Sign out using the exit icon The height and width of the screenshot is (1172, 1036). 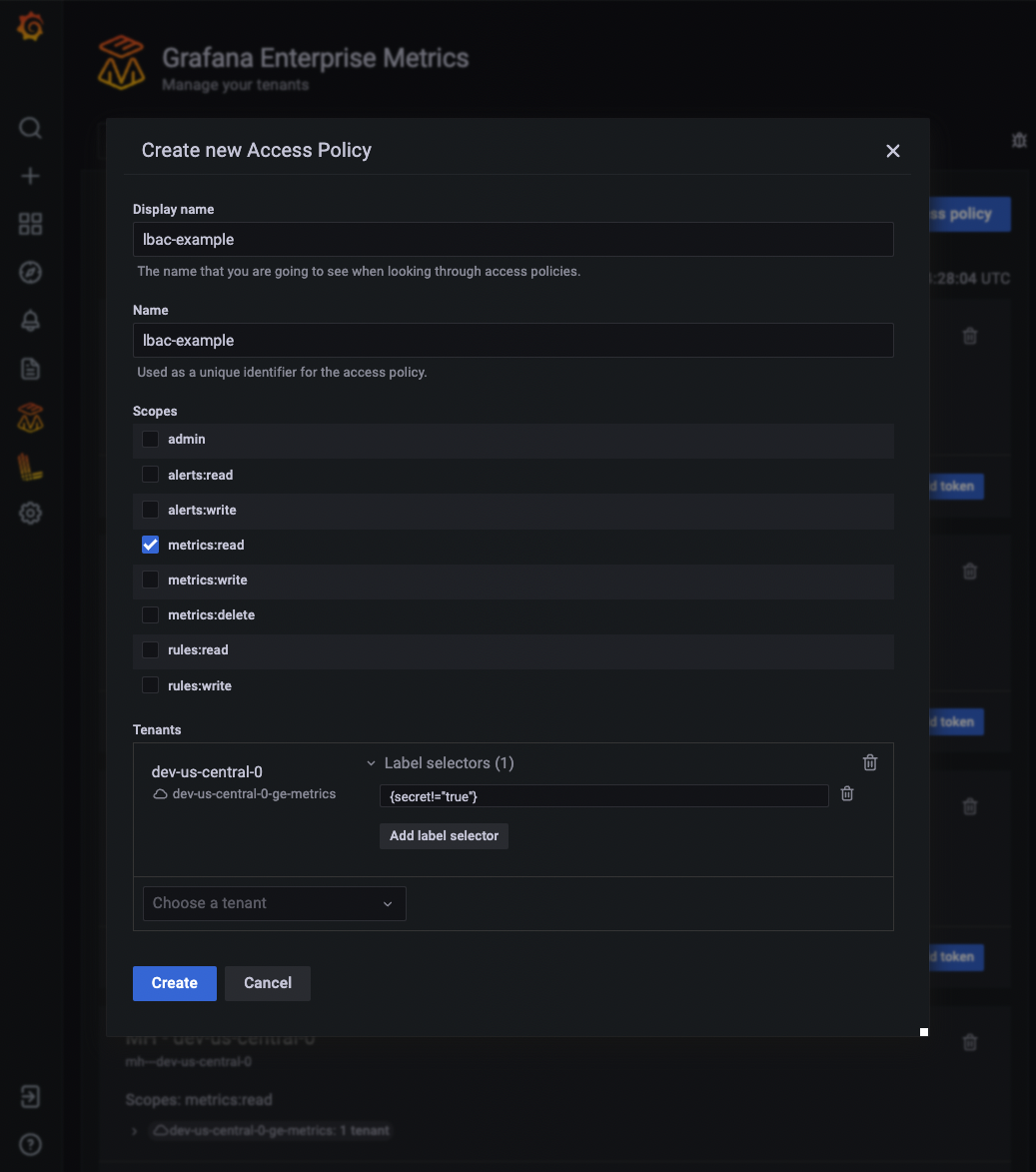pos(30,1097)
